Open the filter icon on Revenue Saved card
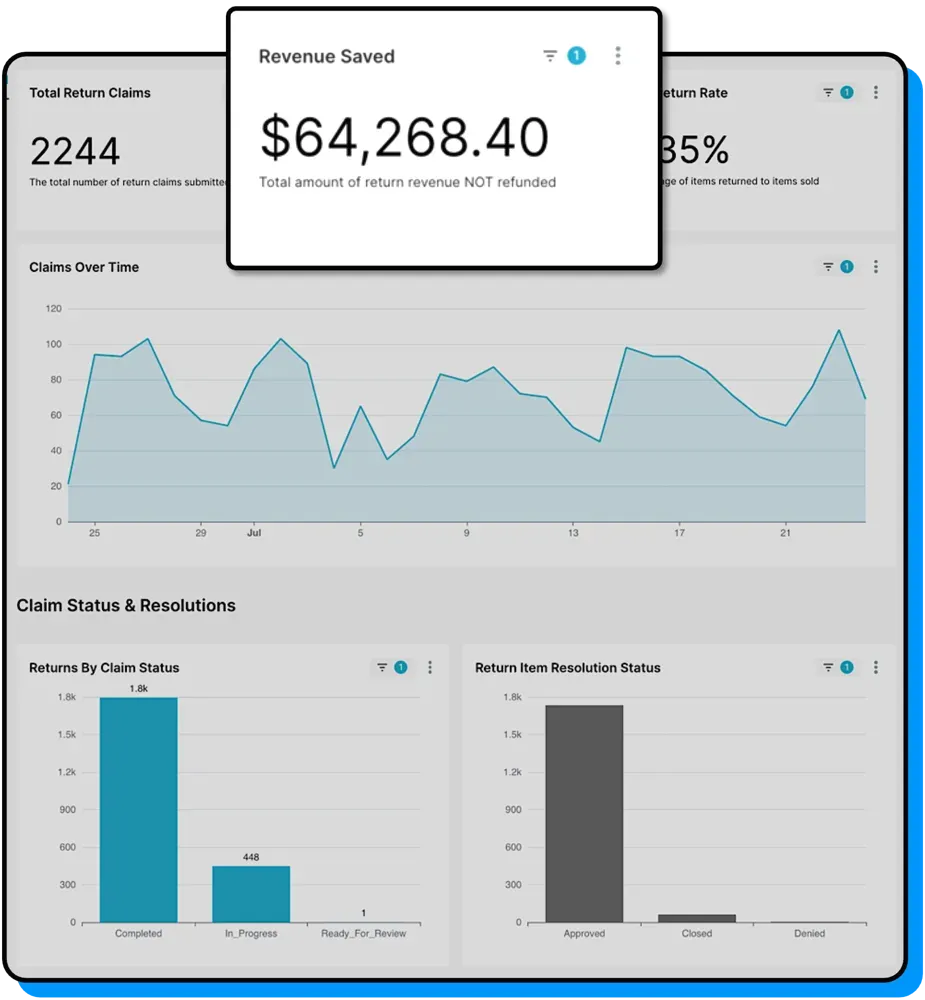925x1000 pixels. coord(550,56)
